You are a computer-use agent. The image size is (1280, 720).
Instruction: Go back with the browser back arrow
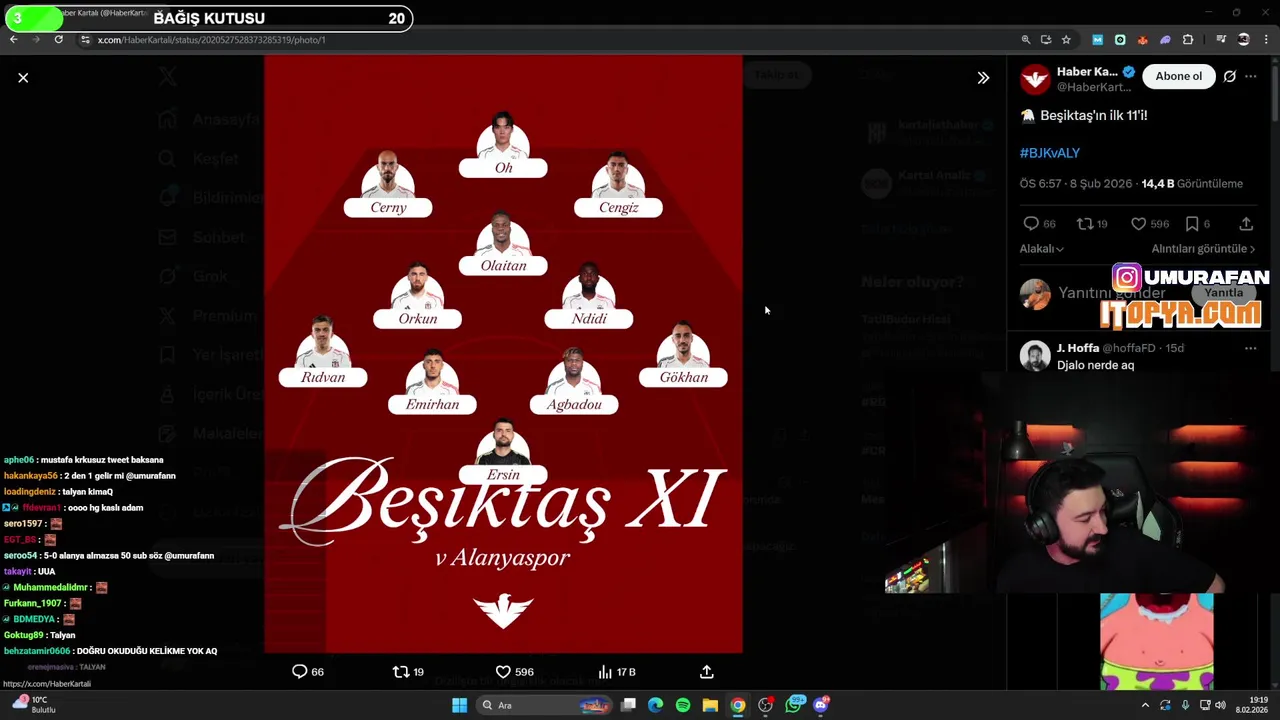coord(13,39)
